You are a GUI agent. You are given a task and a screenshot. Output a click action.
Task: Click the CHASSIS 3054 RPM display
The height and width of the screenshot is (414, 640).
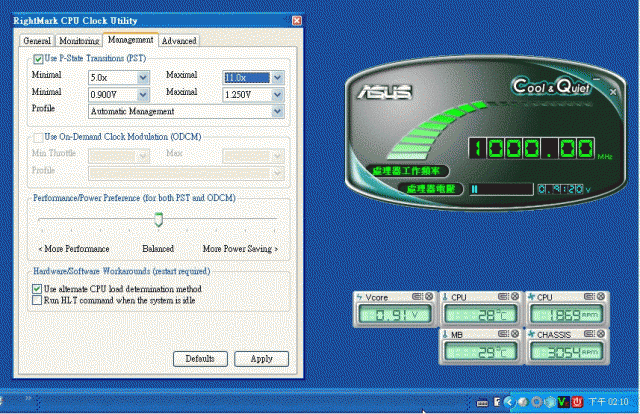(x=566, y=352)
